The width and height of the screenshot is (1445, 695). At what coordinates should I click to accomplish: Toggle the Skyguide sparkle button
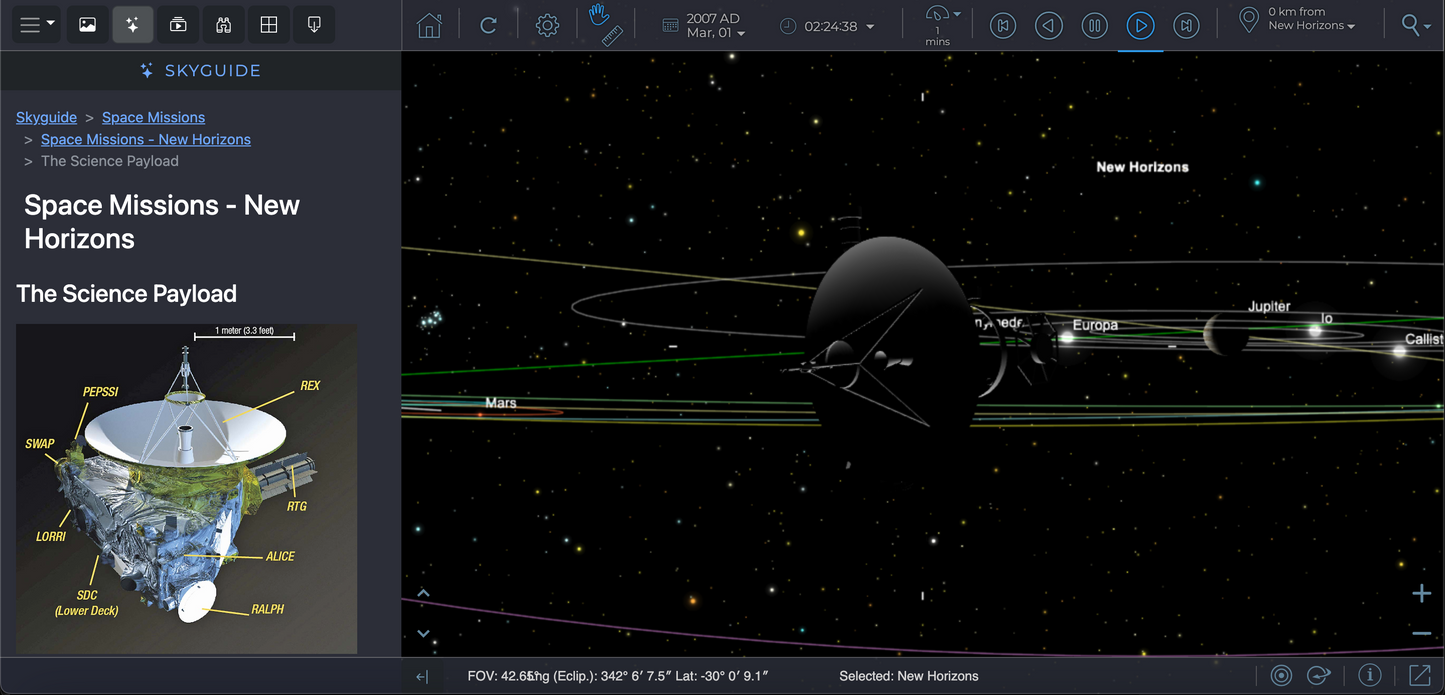(x=132, y=25)
